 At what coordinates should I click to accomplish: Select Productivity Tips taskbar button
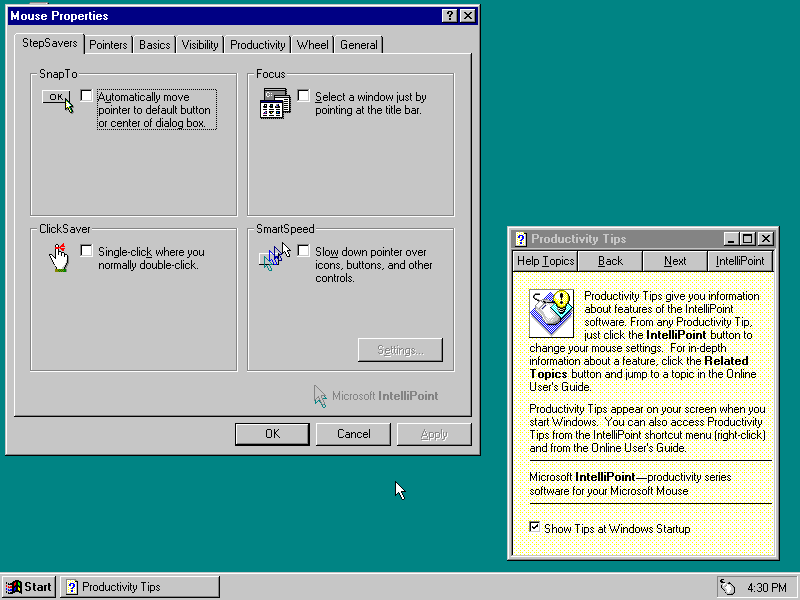click(140, 587)
